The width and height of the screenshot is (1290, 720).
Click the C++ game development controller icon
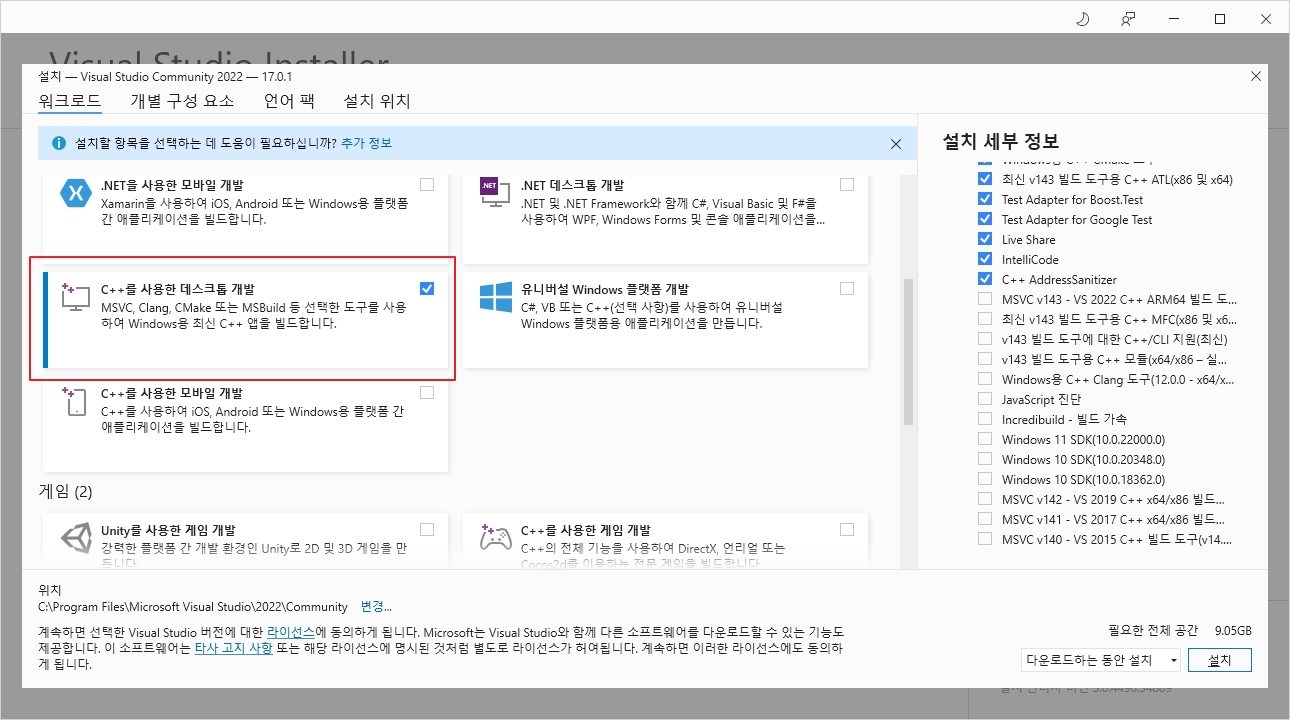496,537
